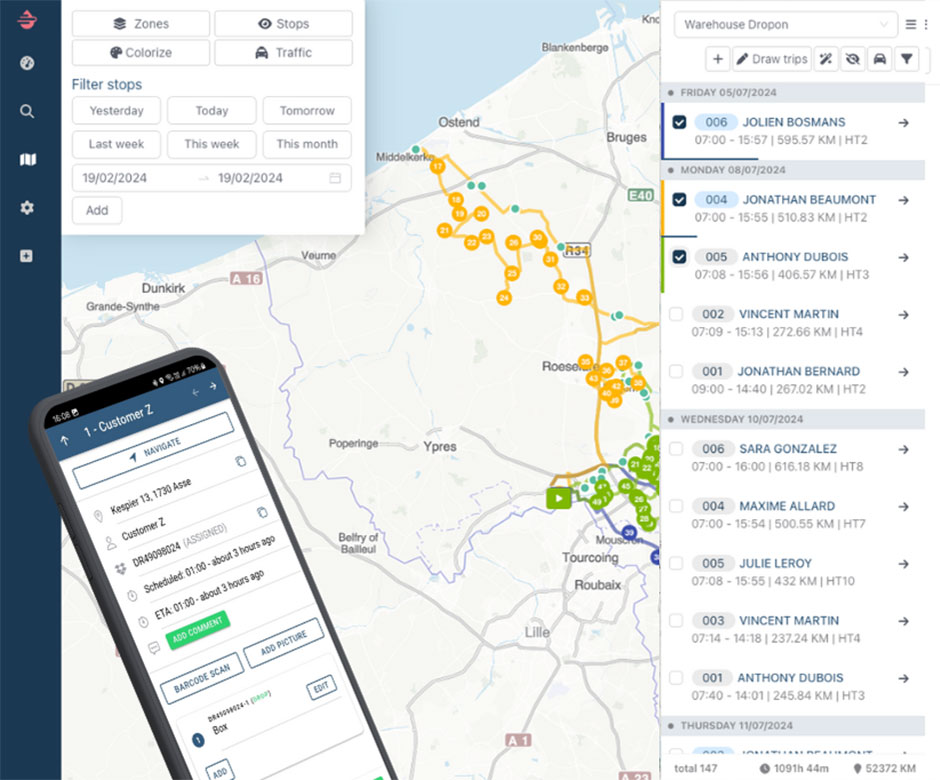Click the plus box icon in the sidebar
Viewport: 940px width, 780px height.
pyautogui.click(x=26, y=256)
